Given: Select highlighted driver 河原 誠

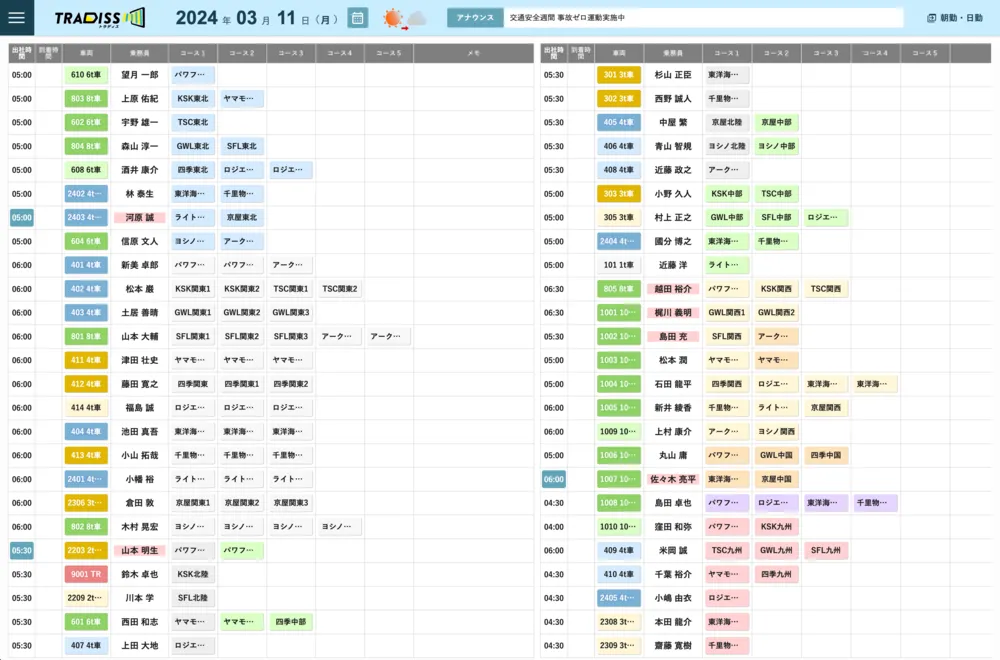Looking at the screenshot, I should 139,217.
